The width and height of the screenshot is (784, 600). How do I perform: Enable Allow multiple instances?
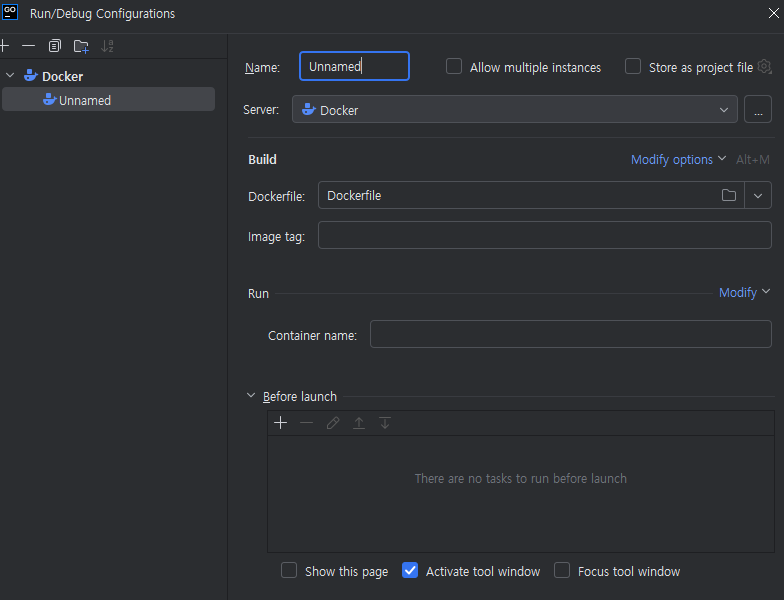[x=454, y=66]
